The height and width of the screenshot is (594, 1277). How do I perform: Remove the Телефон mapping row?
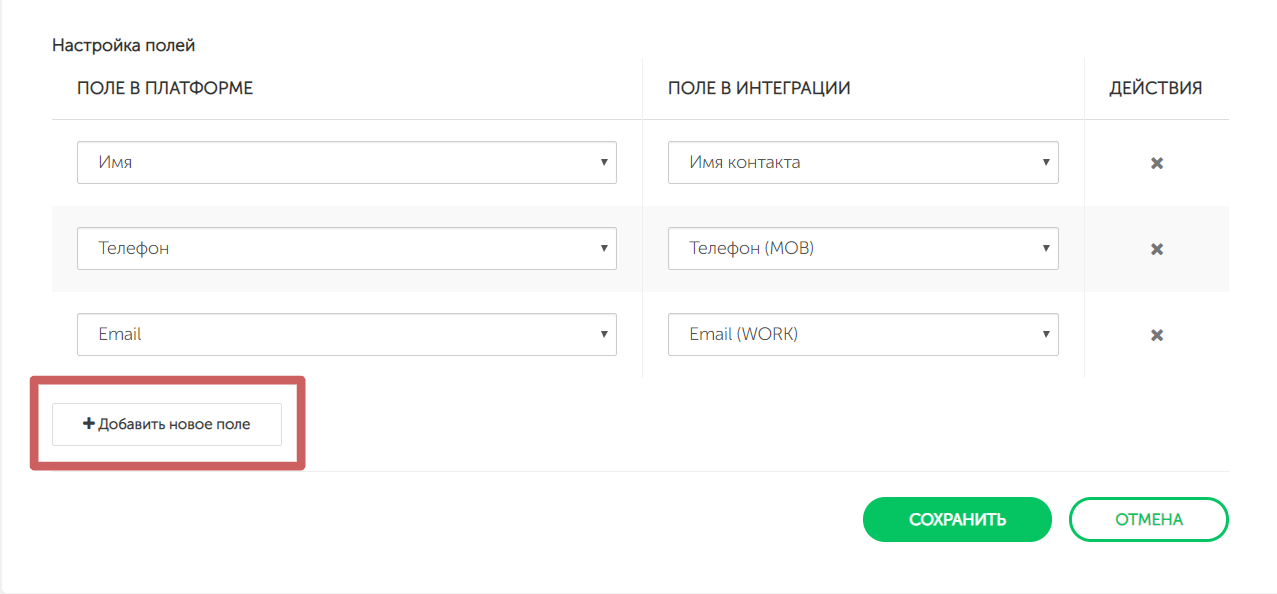tap(1156, 249)
